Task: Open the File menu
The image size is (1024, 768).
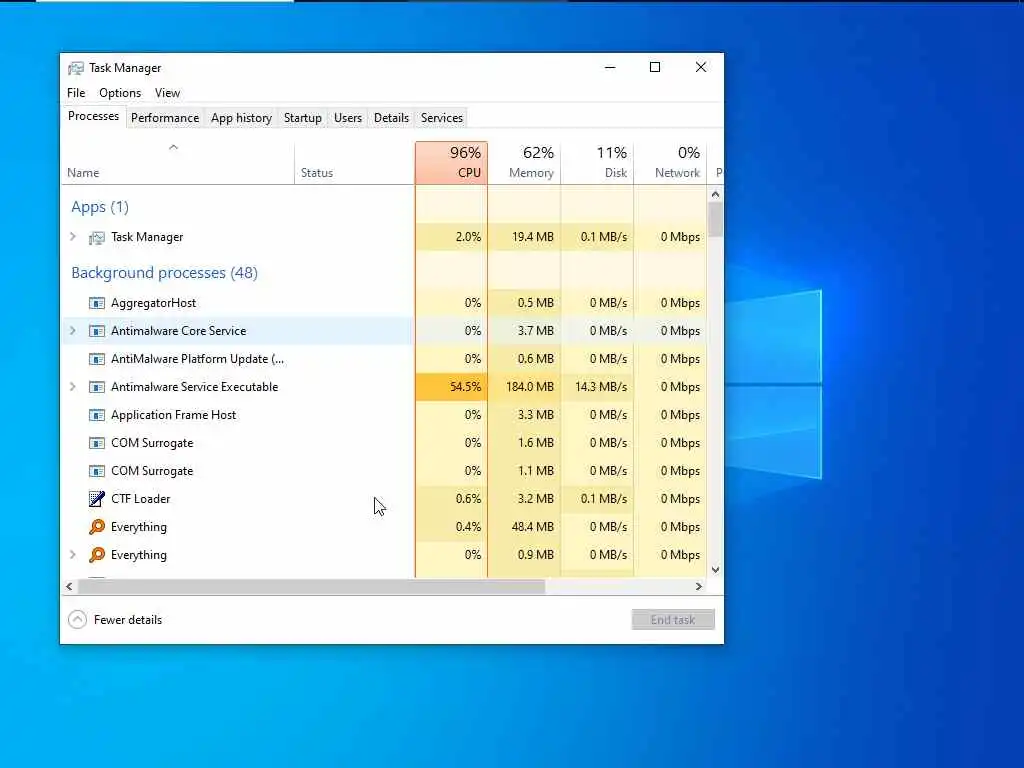Action: point(76,93)
